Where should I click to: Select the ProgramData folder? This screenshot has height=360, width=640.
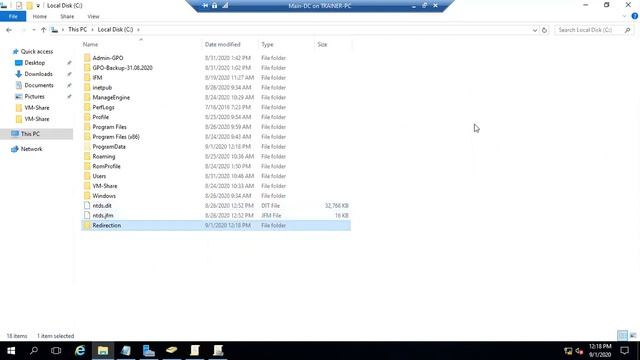109,147
